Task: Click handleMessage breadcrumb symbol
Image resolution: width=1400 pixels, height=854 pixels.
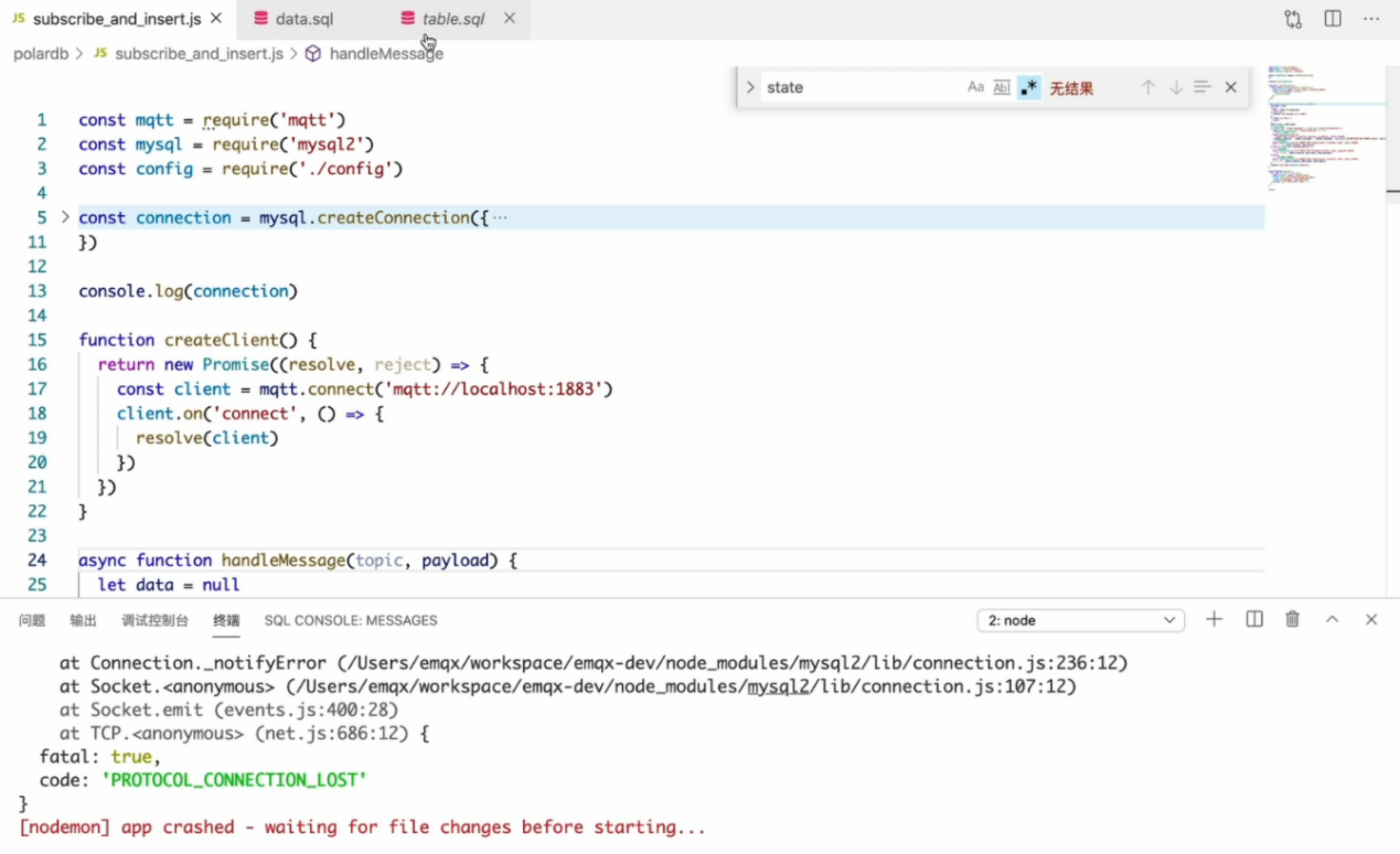Action: pyautogui.click(x=386, y=54)
